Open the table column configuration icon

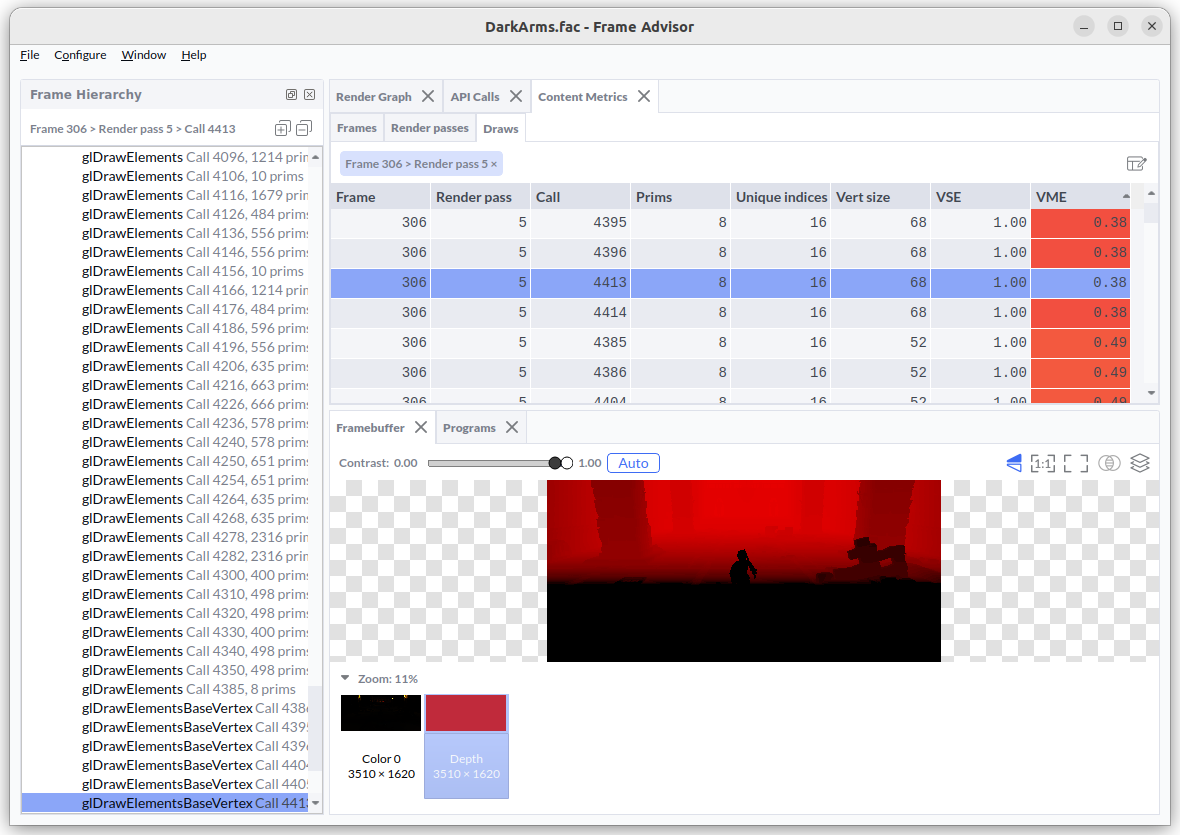pyautogui.click(x=1136, y=163)
